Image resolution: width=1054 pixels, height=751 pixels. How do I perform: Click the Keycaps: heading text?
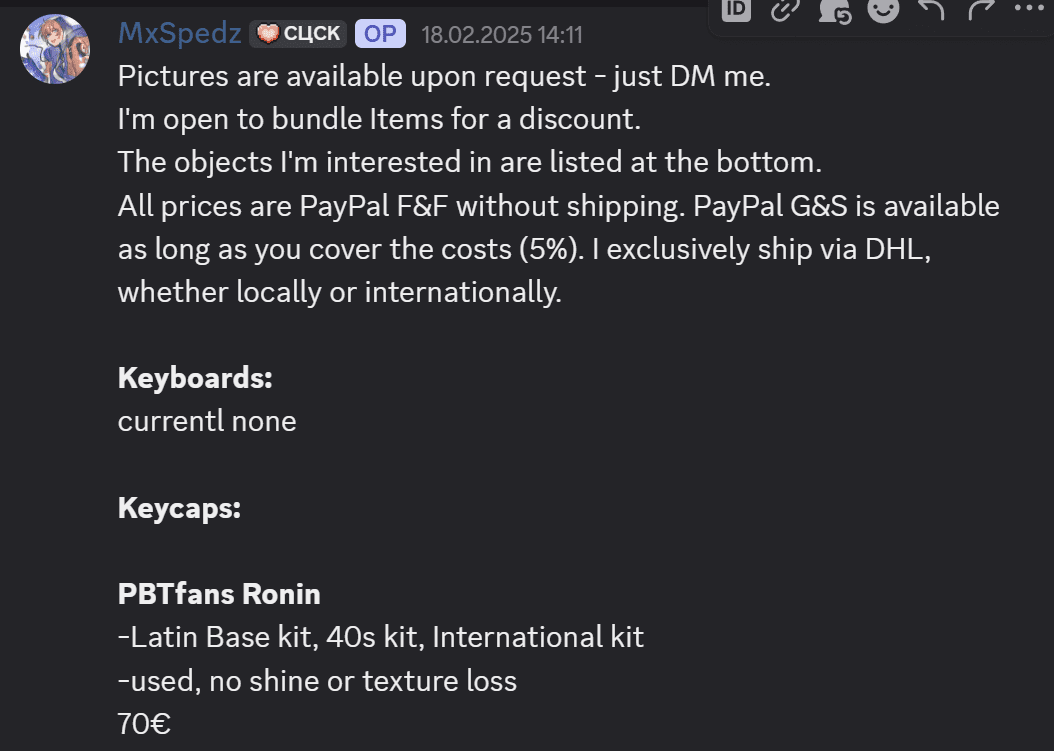click(x=179, y=508)
